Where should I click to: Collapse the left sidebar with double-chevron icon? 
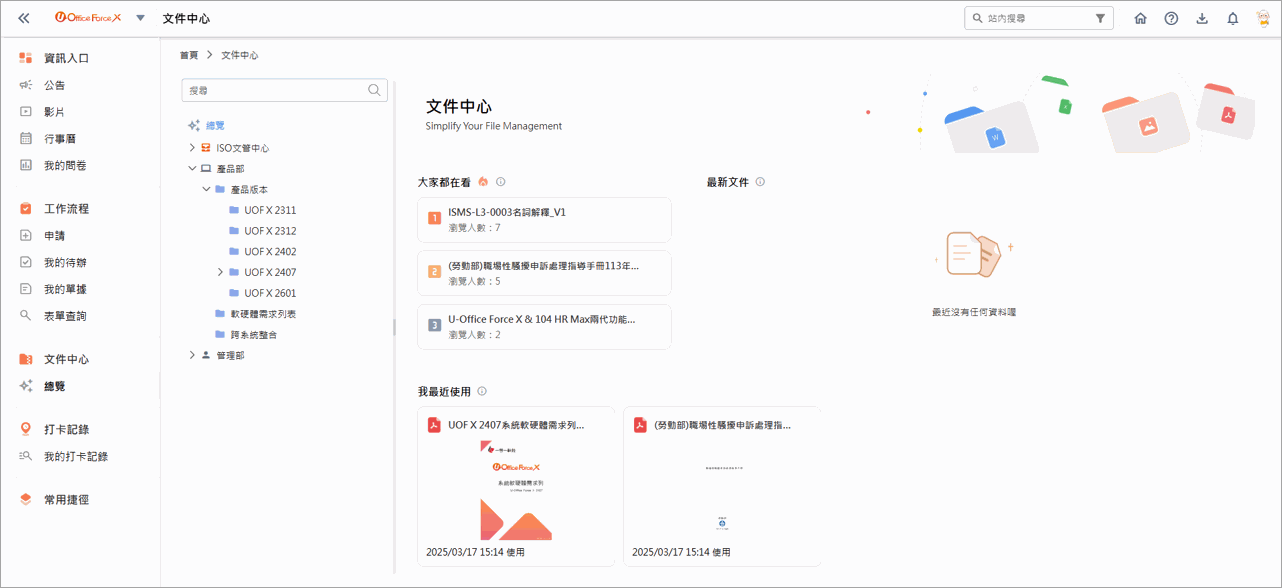(24, 18)
